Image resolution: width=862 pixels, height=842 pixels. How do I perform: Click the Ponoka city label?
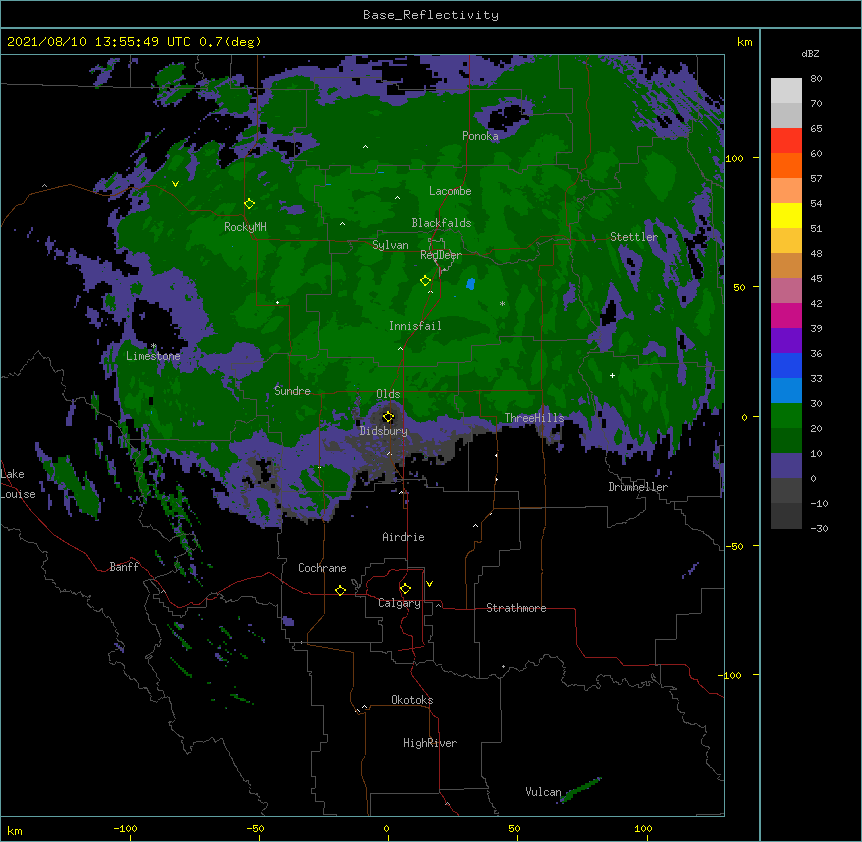tap(480, 136)
